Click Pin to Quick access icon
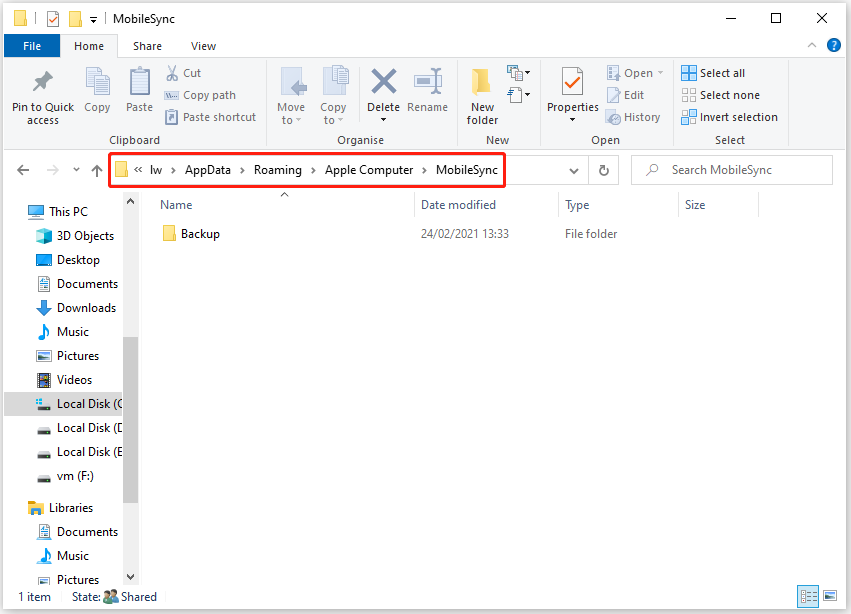The width and height of the screenshot is (851, 614). (43, 83)
